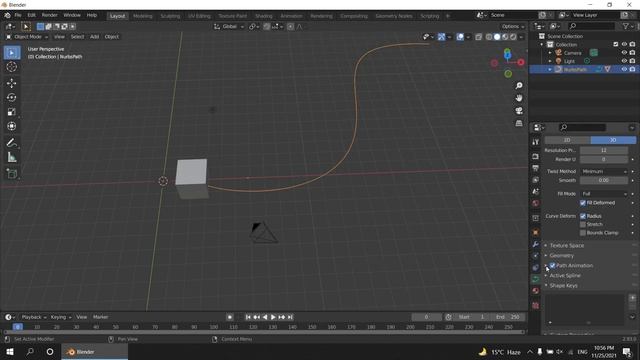Expand the Texture Space panel
Screen dimensions: 640x360
(567, 245)
